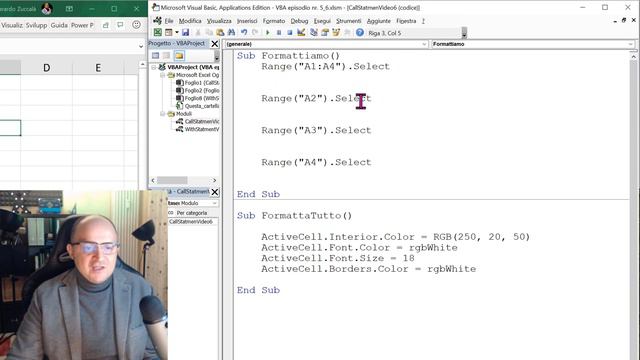Open VBA Help with the blue question mark
This screenshot has height=360, width=640.
pos(360,33)
